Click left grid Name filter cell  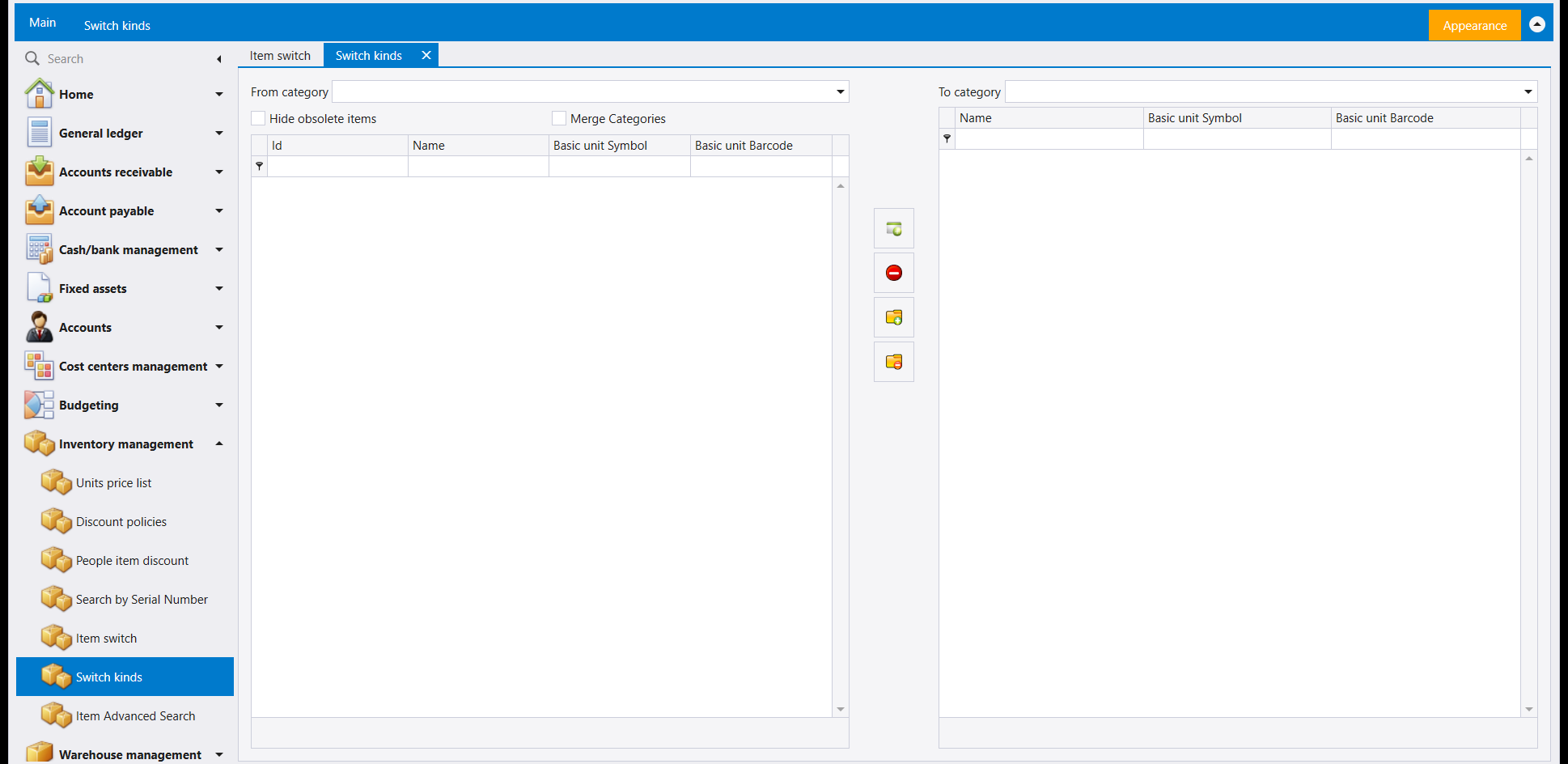point(478,167)
